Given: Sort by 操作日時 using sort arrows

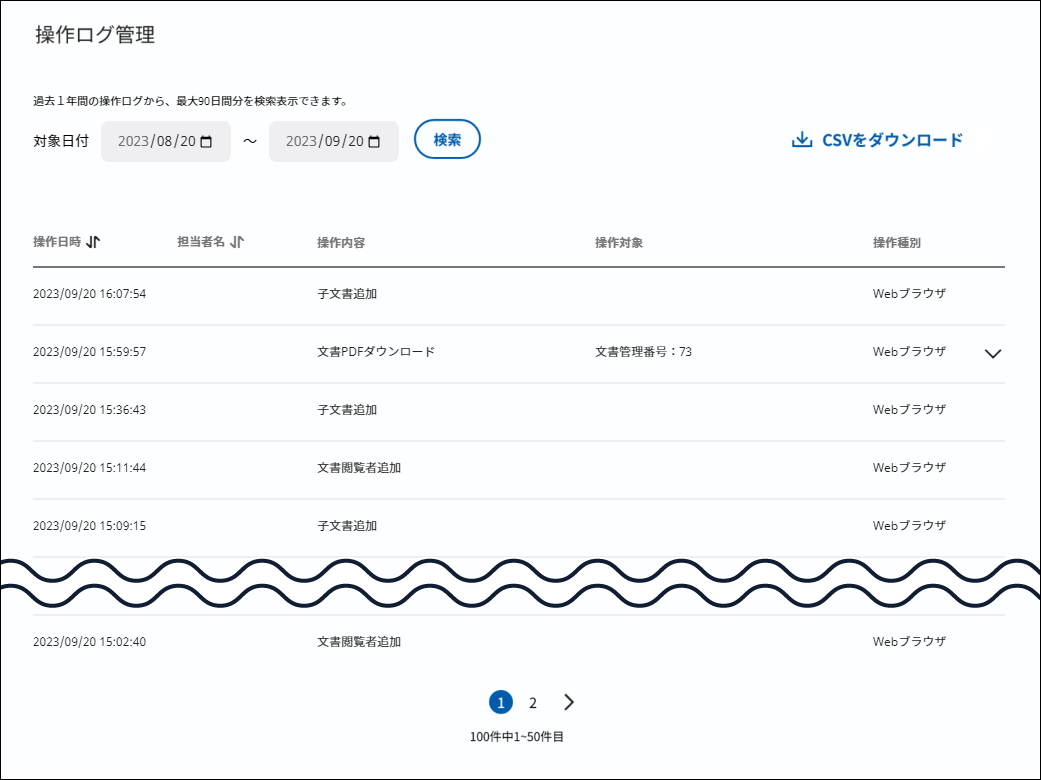Looking at the screenshot, I should [x=94, y=242].
